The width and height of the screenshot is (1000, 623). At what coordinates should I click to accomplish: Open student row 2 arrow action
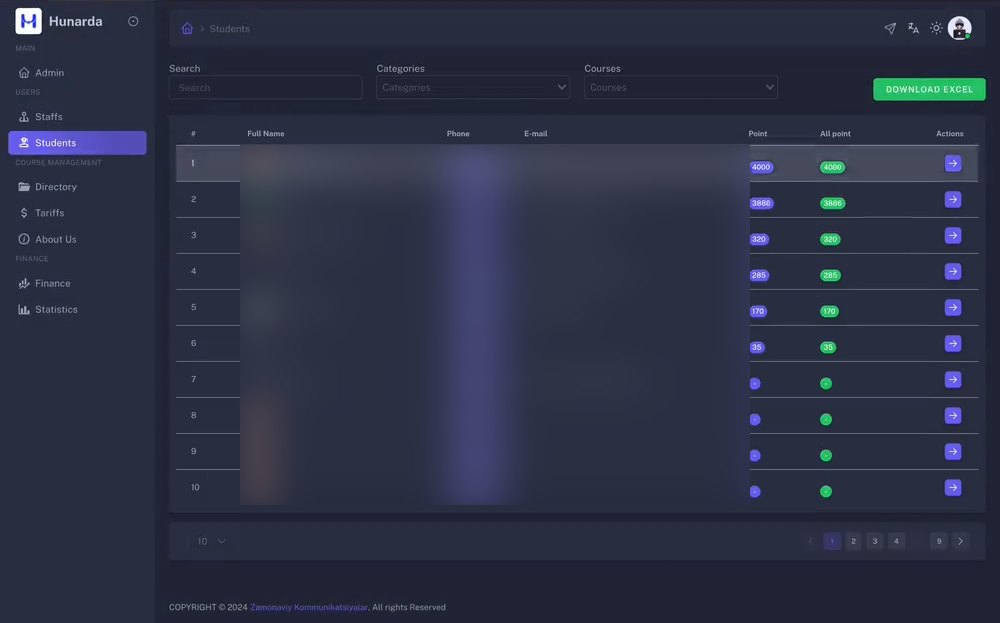pyautogui.click(x=953, y=200)
